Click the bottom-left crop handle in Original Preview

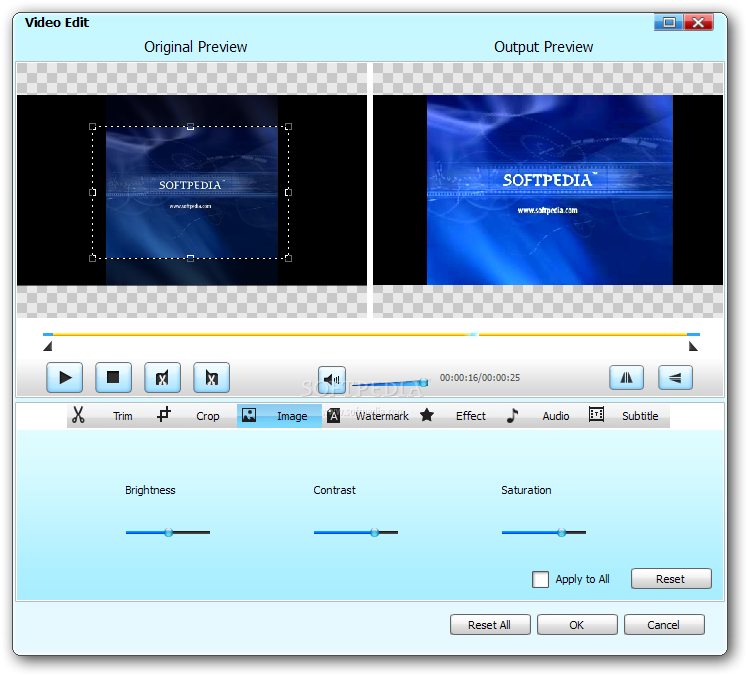point(93,258)
